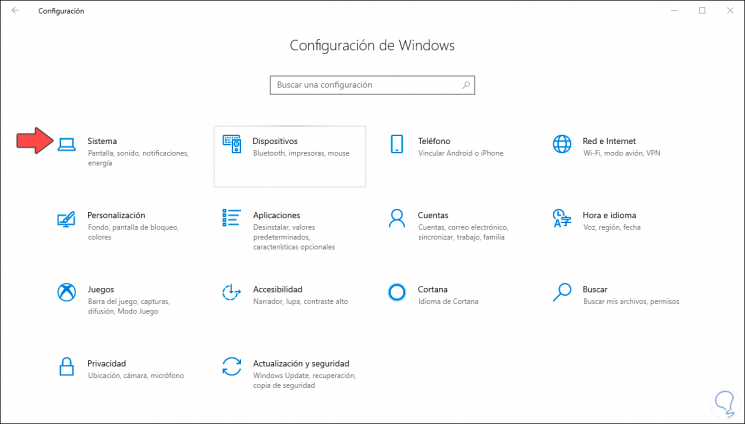Open the Dispositivos keyboard icon

(x=232, y=144)
